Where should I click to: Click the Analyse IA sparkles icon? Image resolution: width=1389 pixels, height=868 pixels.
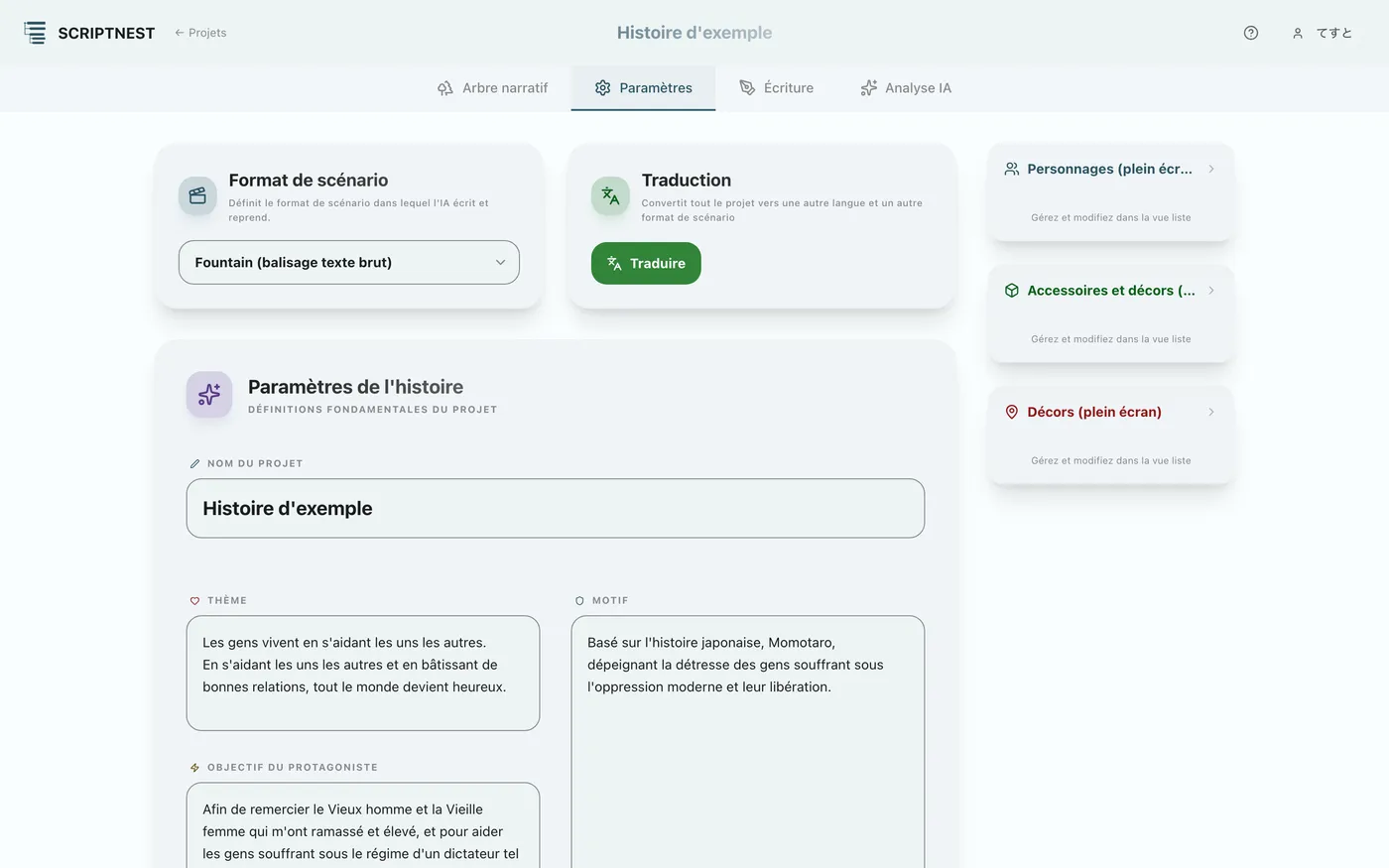pyautogui.click(x=869, y=88)
